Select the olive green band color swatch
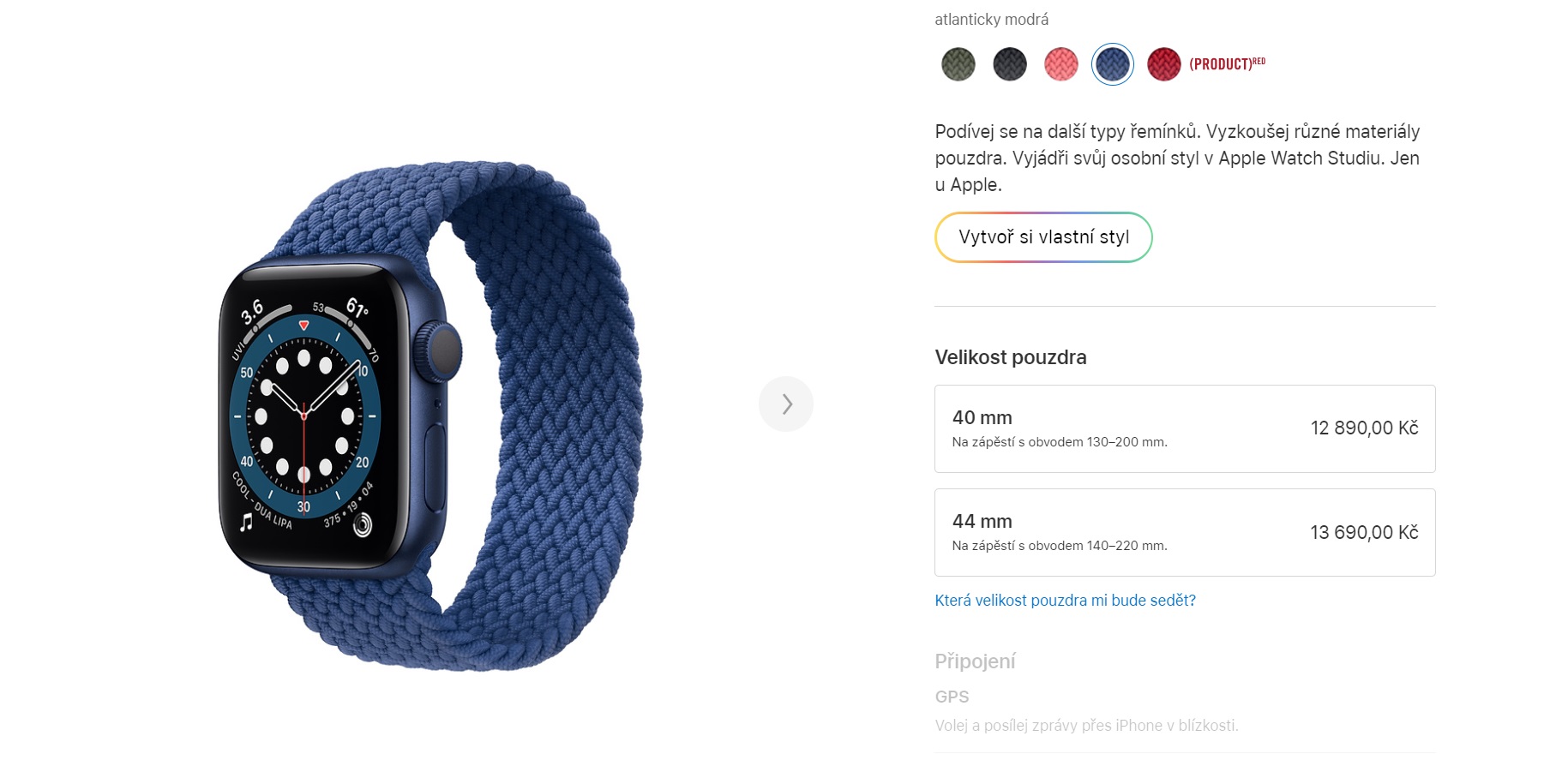 click(x=958, y=64)
